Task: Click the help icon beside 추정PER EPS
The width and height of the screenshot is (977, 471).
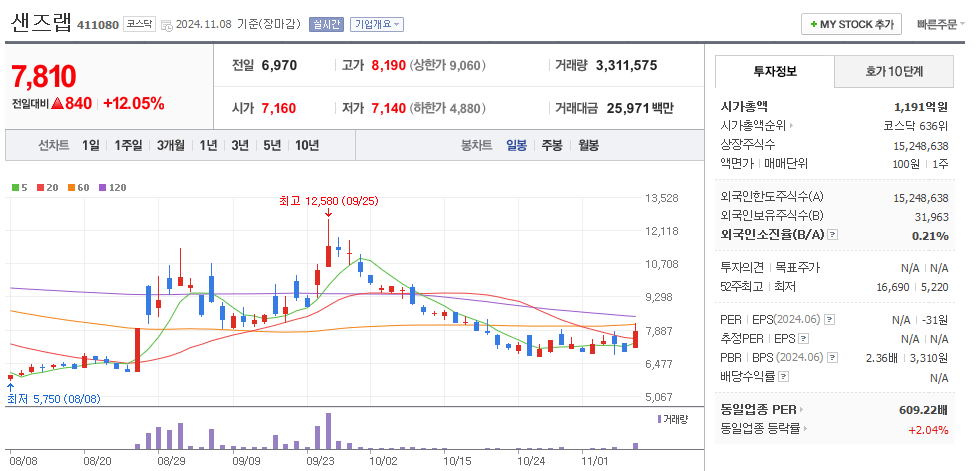Action: pos(804,339)
